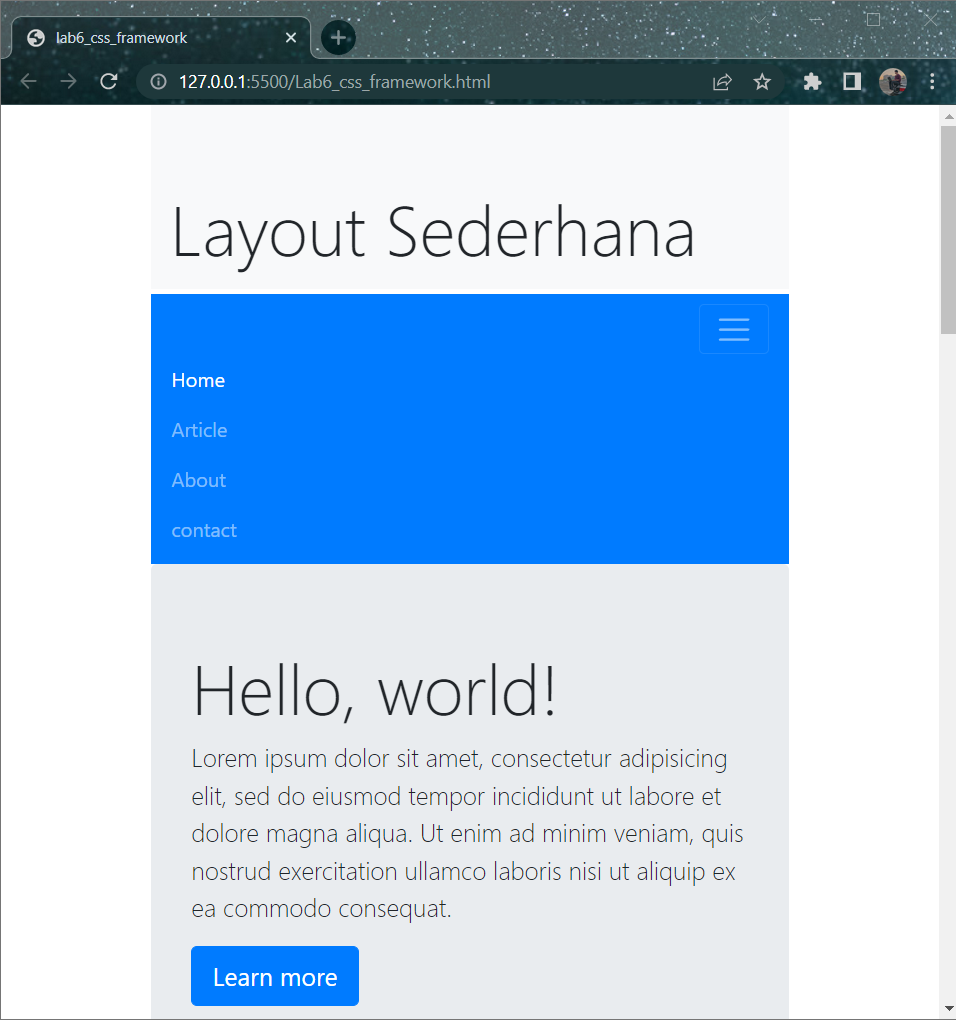Click the Learn more button
This screenshot has width=956, height=1020.
[274, 976]
